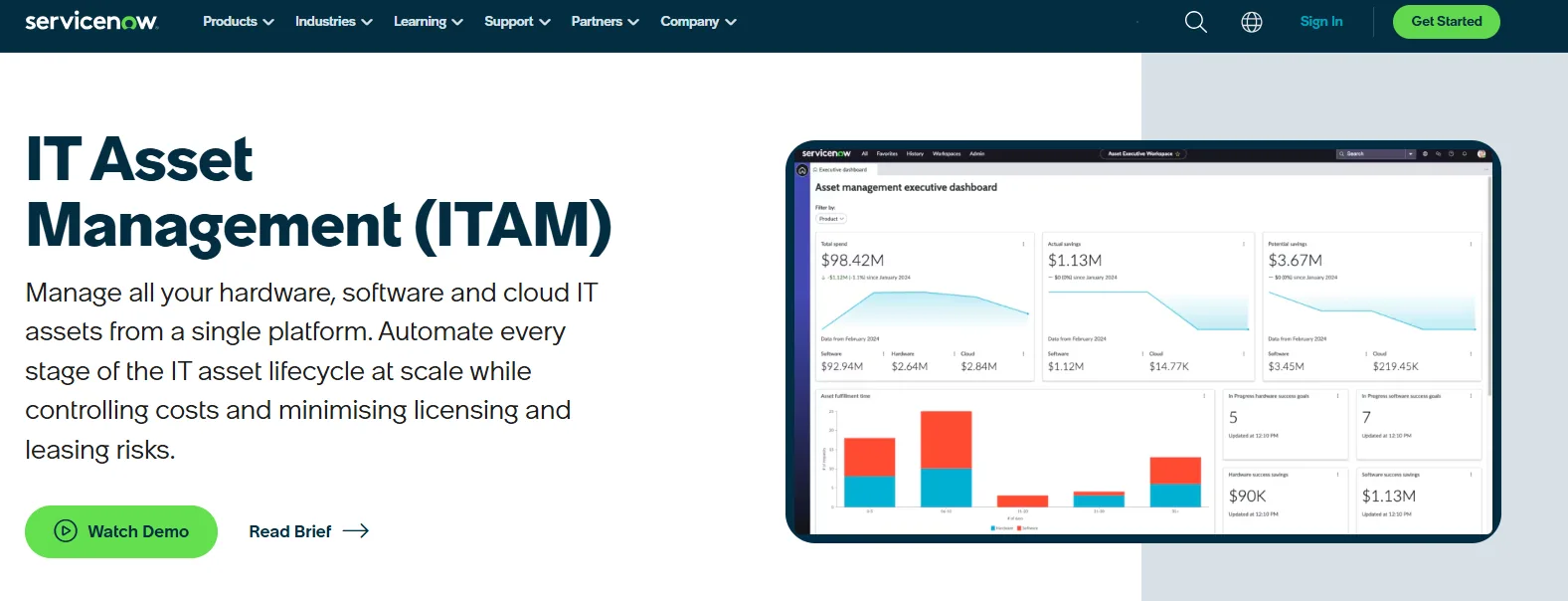Click the globe language selector icon
Viewport: 1568px width, 601px height.
point(1252,22)
